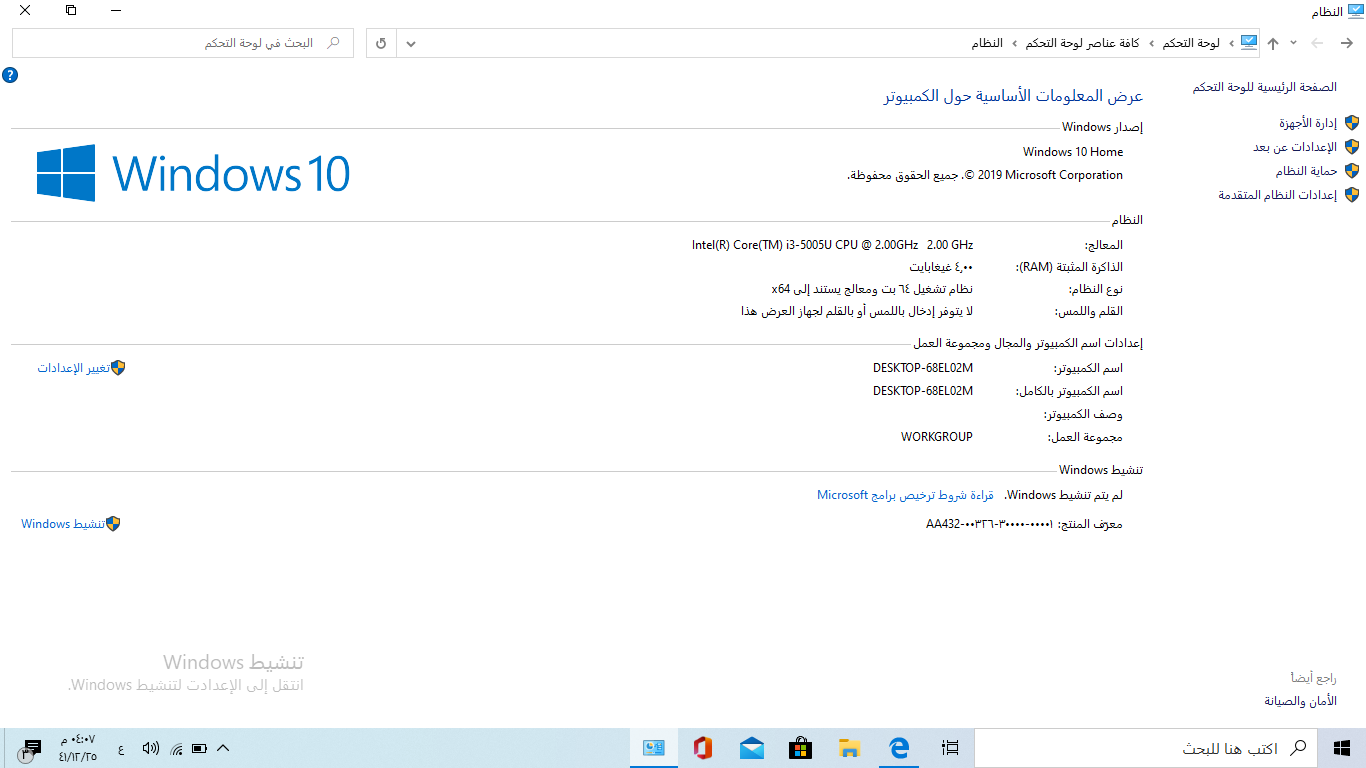Open الصفحة الرئيسية للوحة التحكم link
Viewport: 1366px width, 768px height.
pos(1264,87)
